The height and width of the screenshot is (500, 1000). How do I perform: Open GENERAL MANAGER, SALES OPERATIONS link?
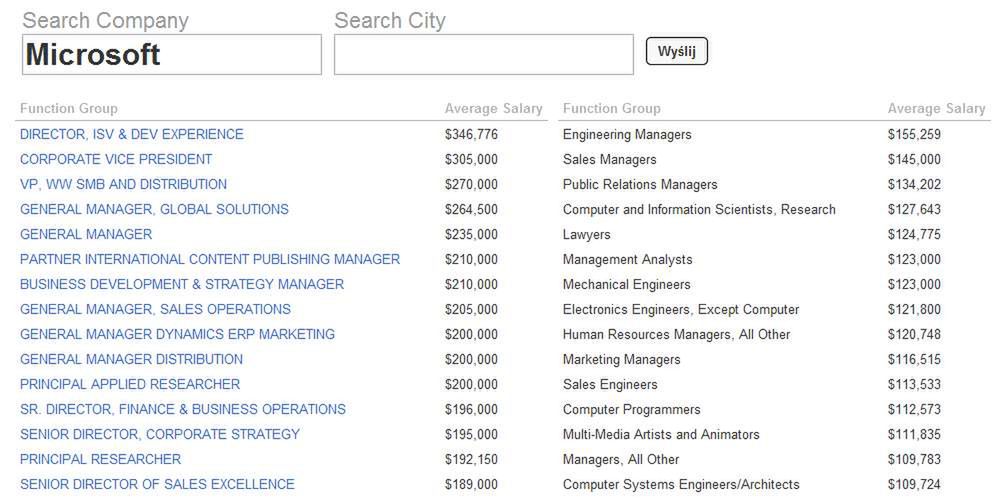click(x=156, y=309)
